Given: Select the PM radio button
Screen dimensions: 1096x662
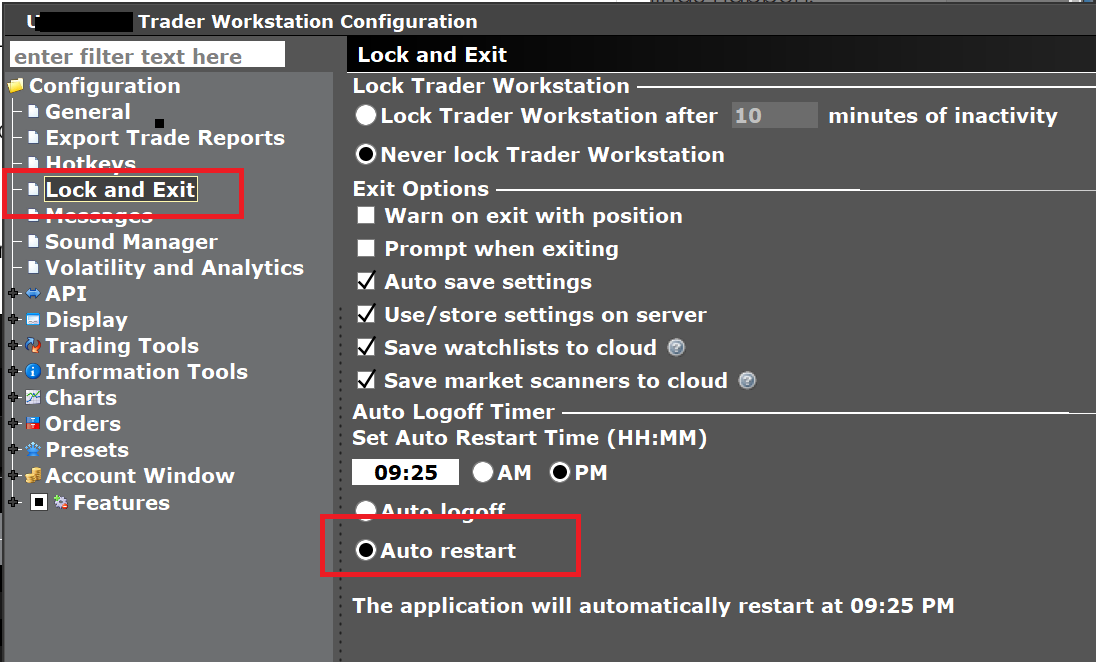Looking at the screenshot, I should pos(559,473).
